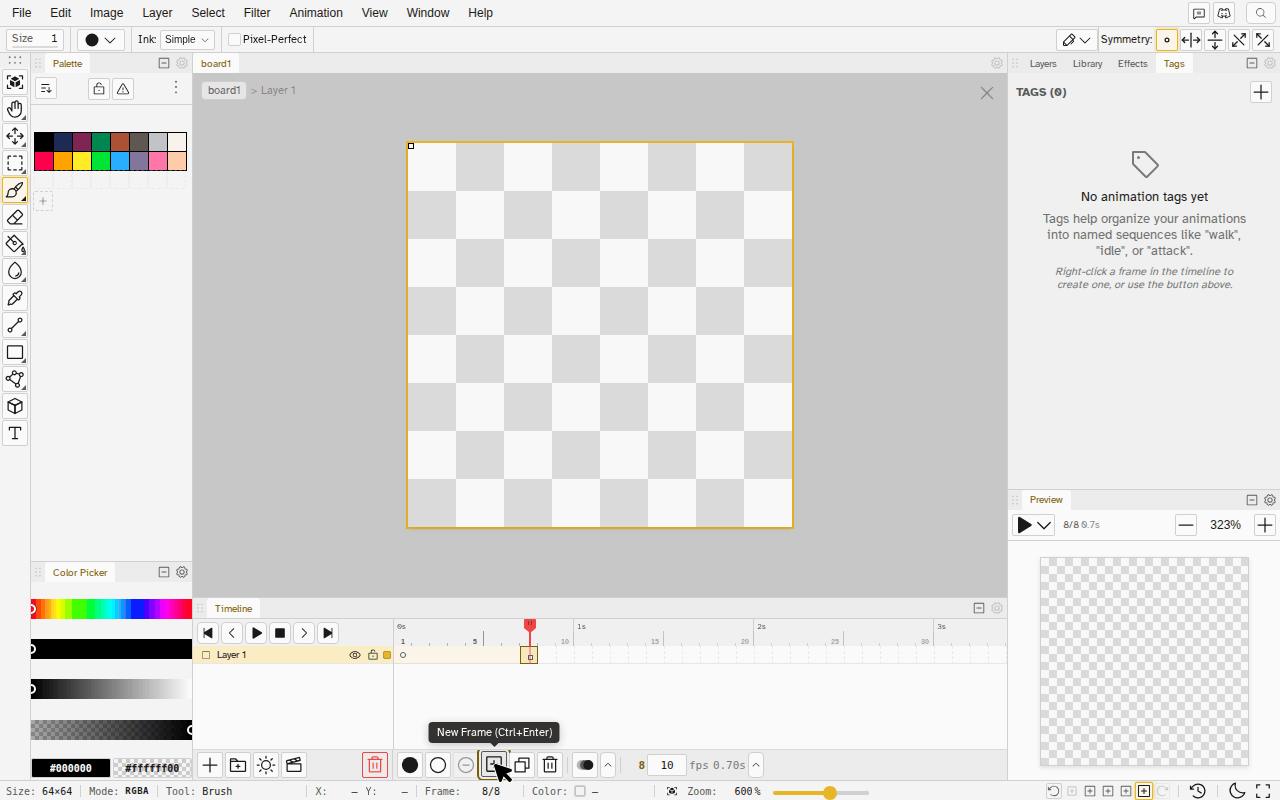The height and width of the screenshot is (800, 1280).
Task: Add a new animation tag
Action: [x=1261, y=92]
